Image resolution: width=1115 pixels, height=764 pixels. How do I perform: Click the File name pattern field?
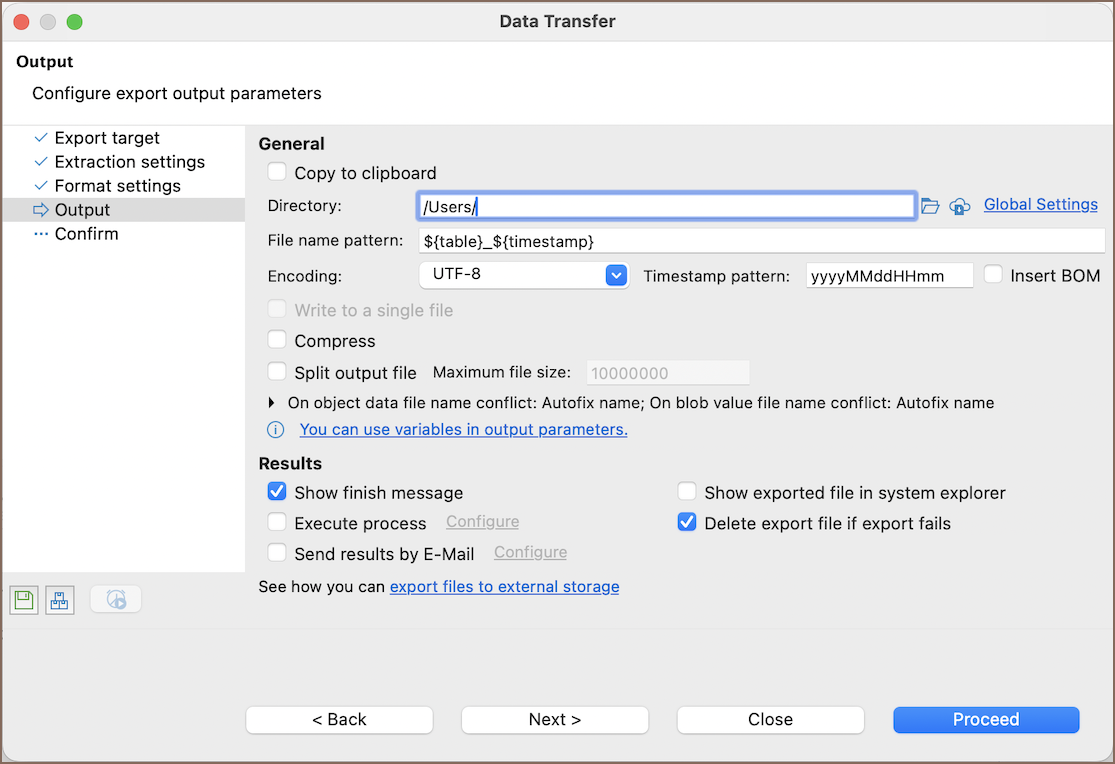pyautogui.click(x=760, y=241)
